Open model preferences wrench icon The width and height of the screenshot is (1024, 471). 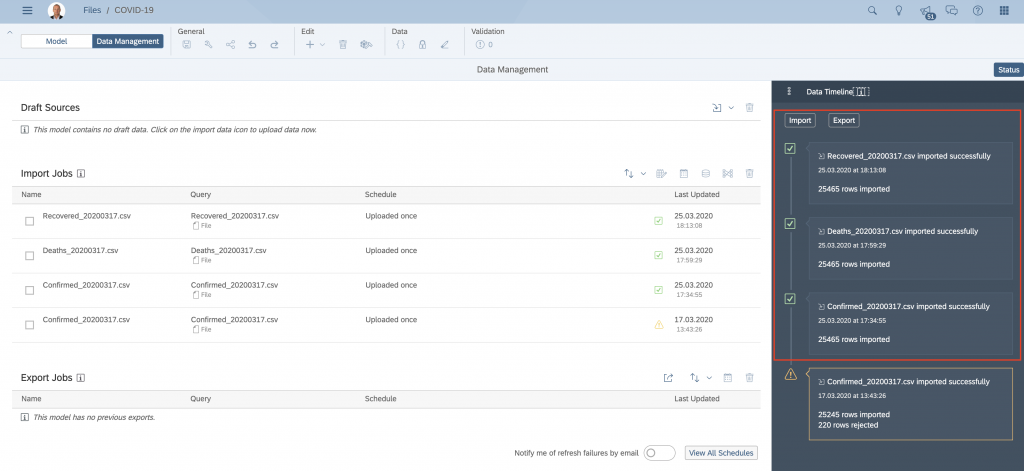point(209,44)
